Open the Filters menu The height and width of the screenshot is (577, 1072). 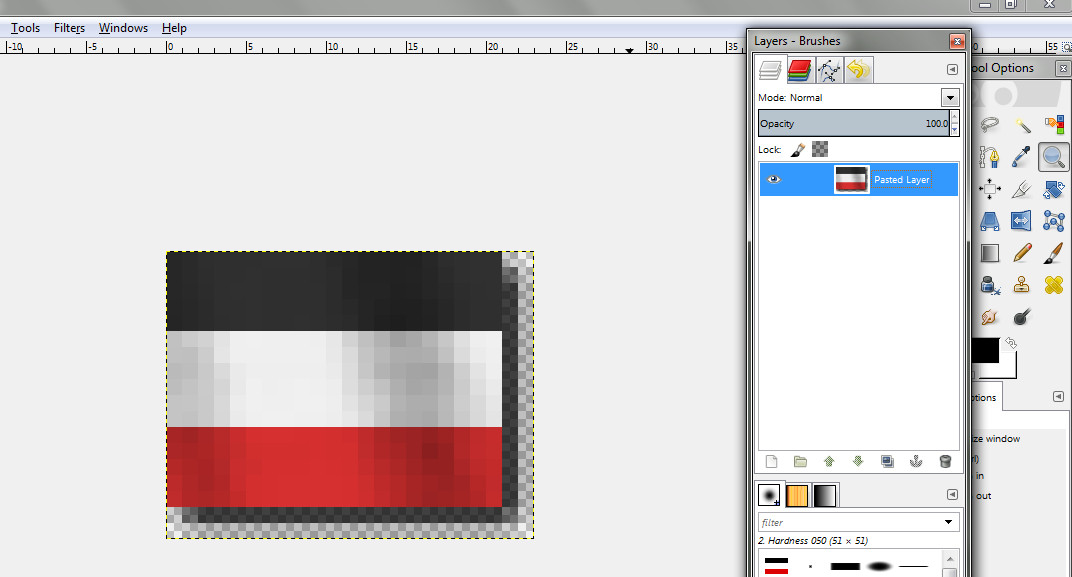coord(69,28)
